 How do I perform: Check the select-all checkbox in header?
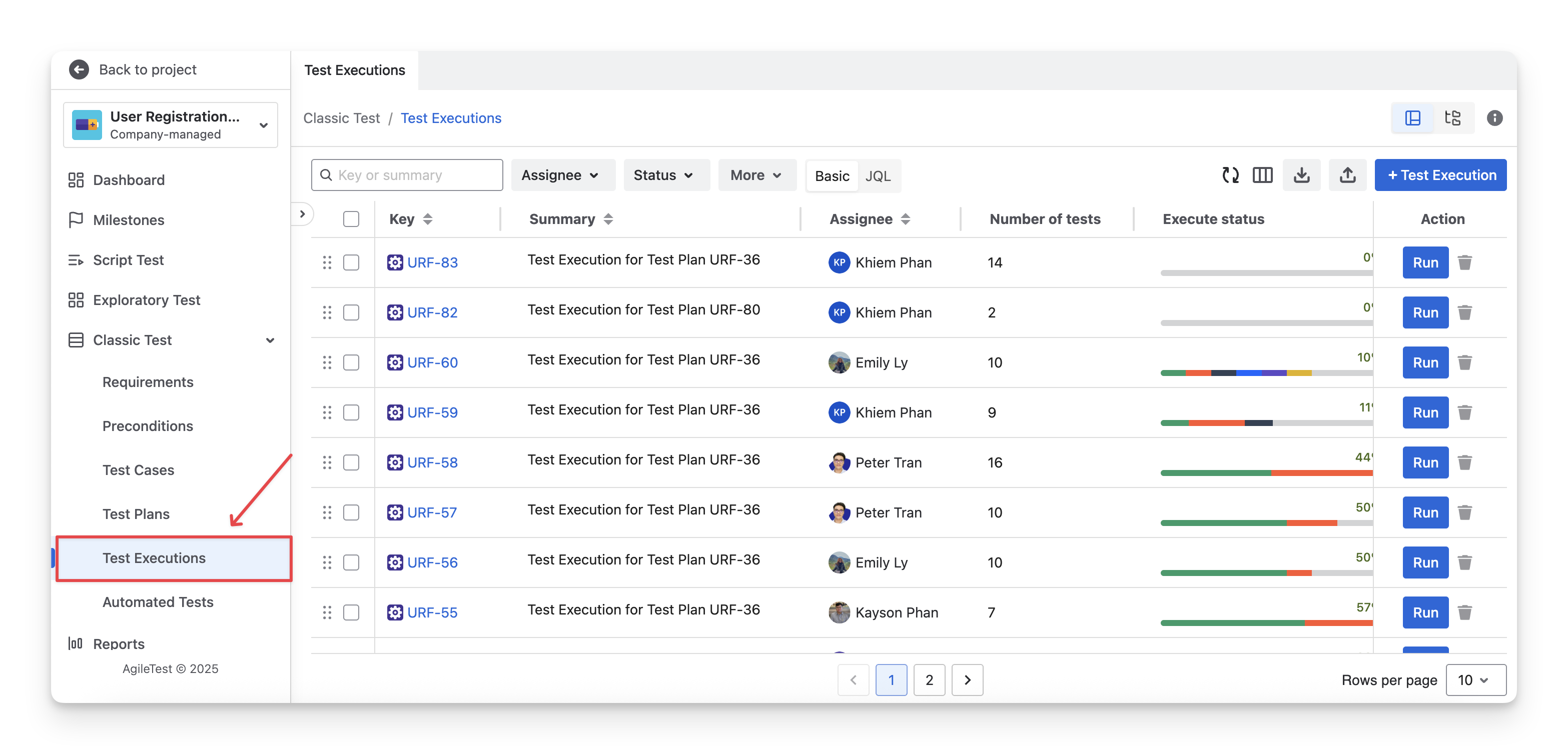point(351,219)
